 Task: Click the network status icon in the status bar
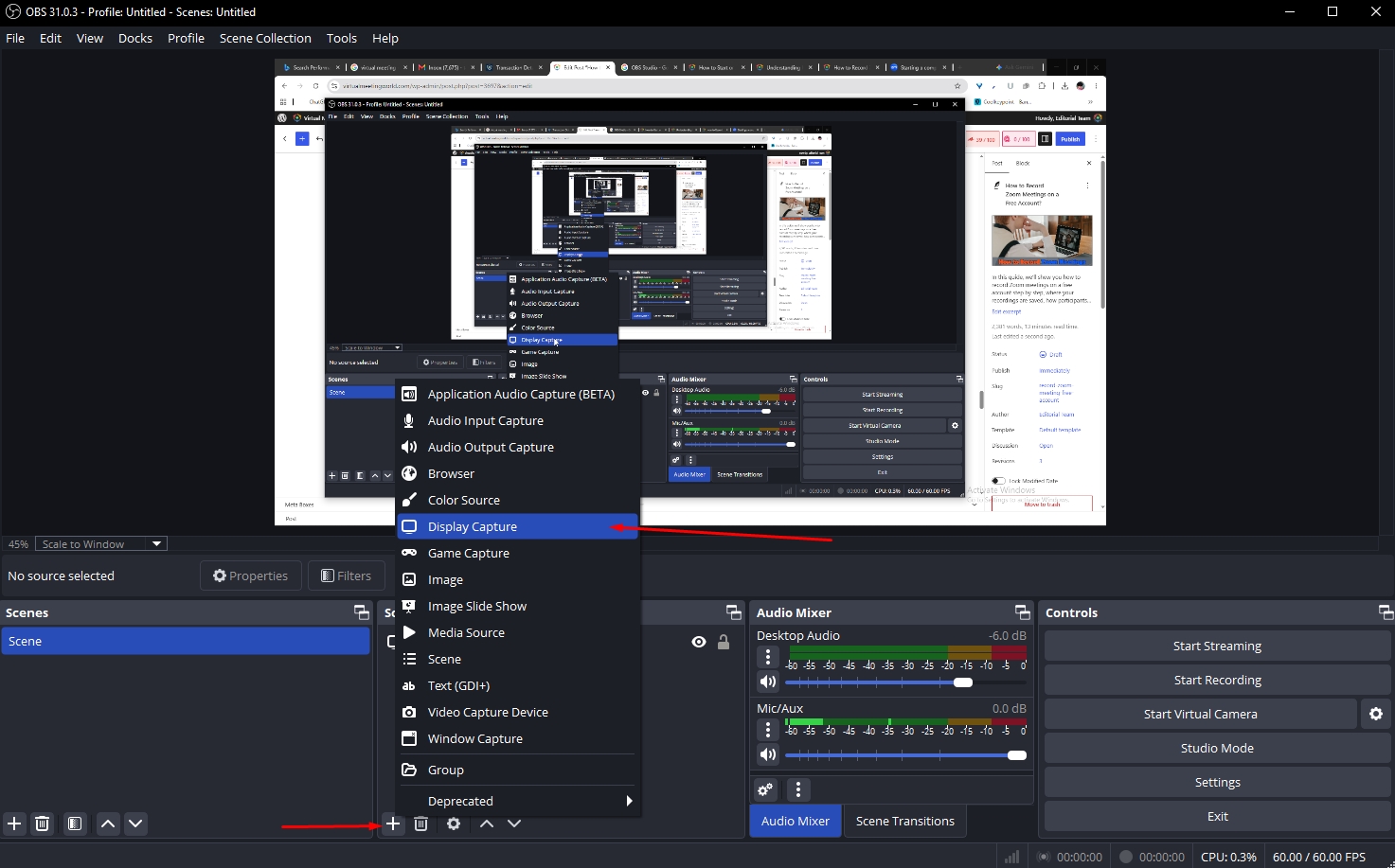click(1011, 857)
